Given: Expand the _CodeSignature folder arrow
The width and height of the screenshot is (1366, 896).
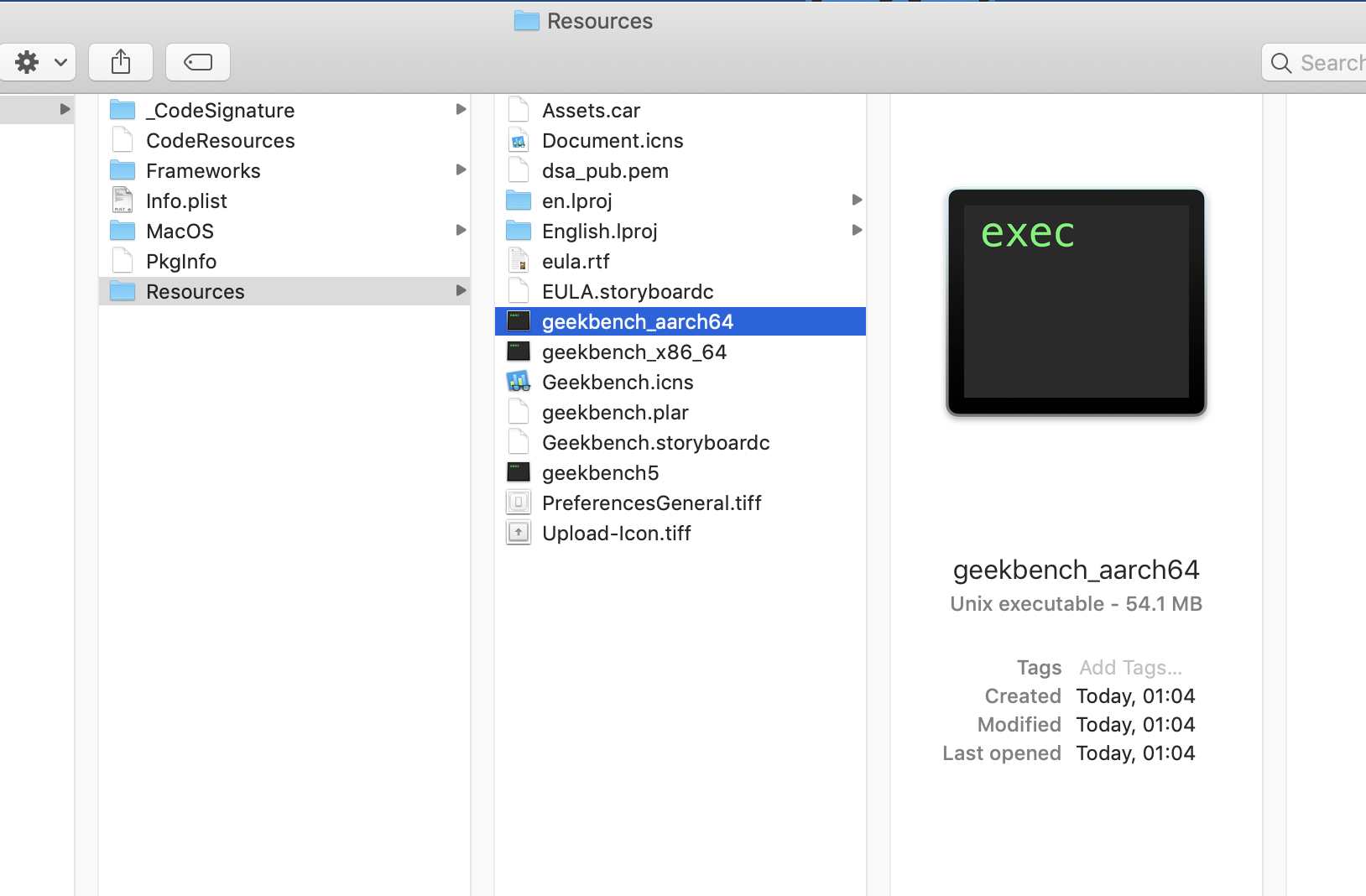Looking at the screenshot, I should pyautogui.click(x=461, y=109).
